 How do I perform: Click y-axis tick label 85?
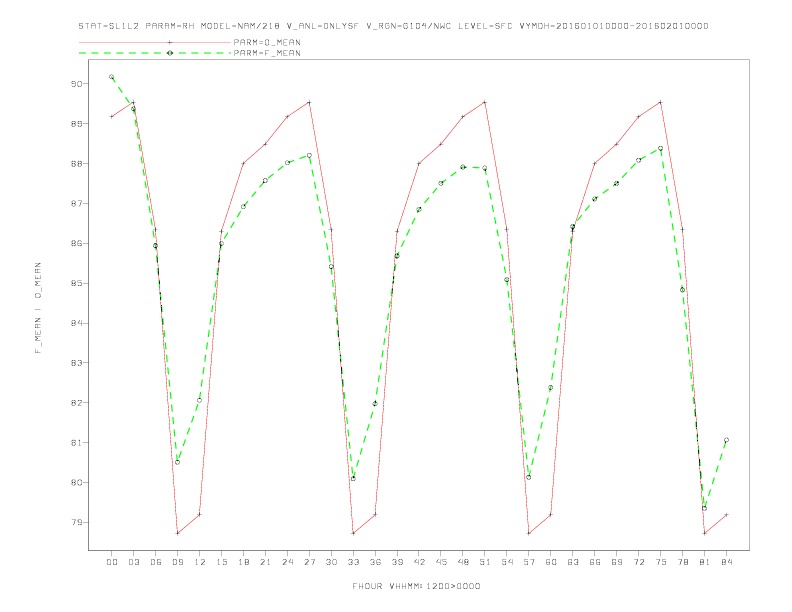click(76, 283)
